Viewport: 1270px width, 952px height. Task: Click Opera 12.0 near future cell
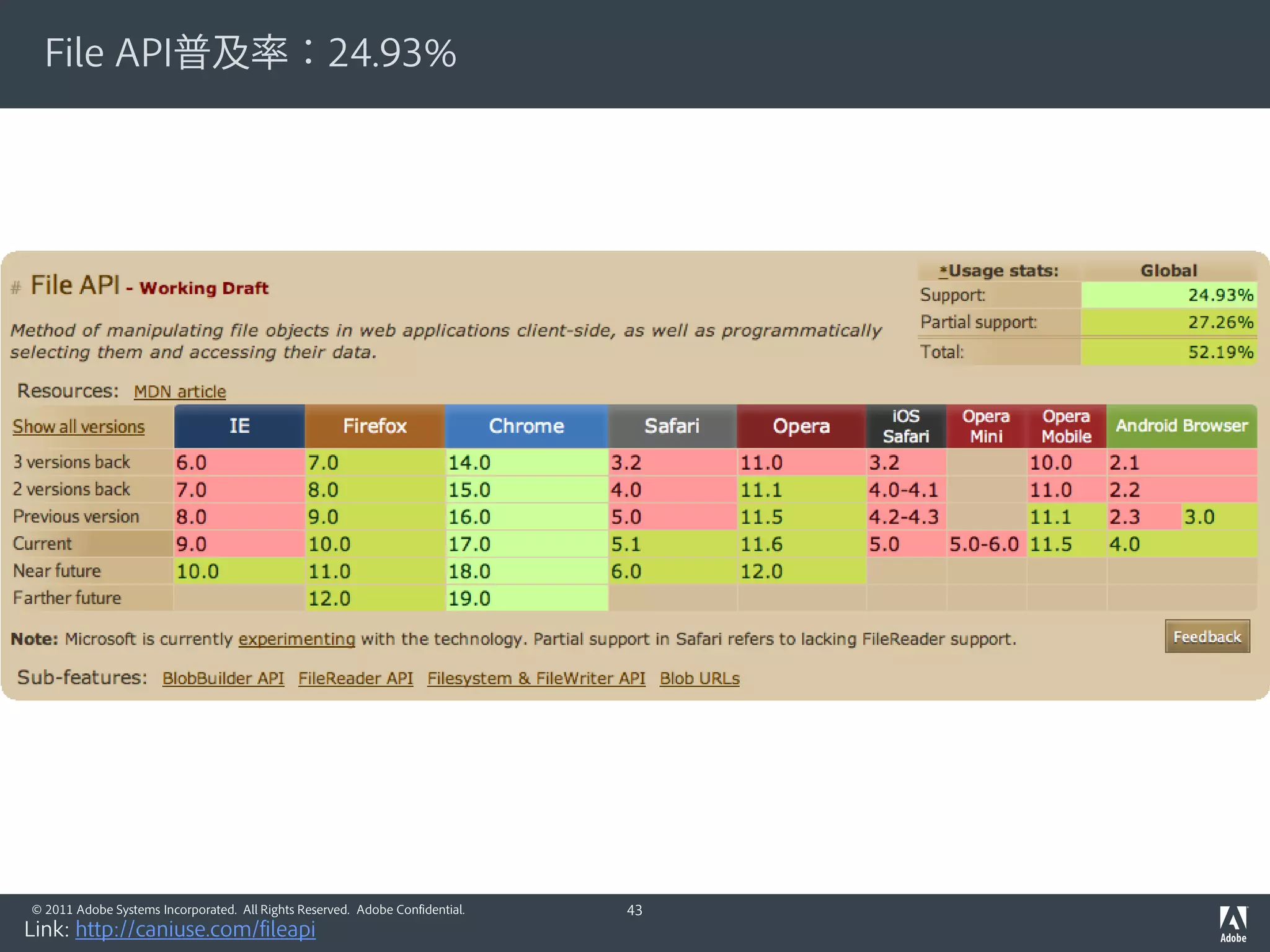tap(801, 571)
